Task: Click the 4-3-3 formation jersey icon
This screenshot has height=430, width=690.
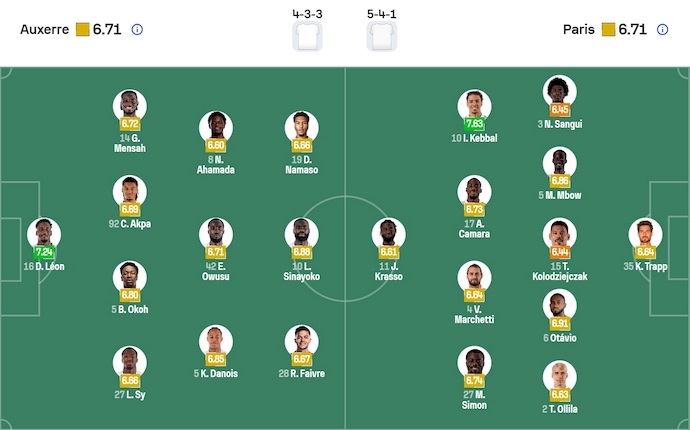Action: pyautogui.click(x=307, y=36)
